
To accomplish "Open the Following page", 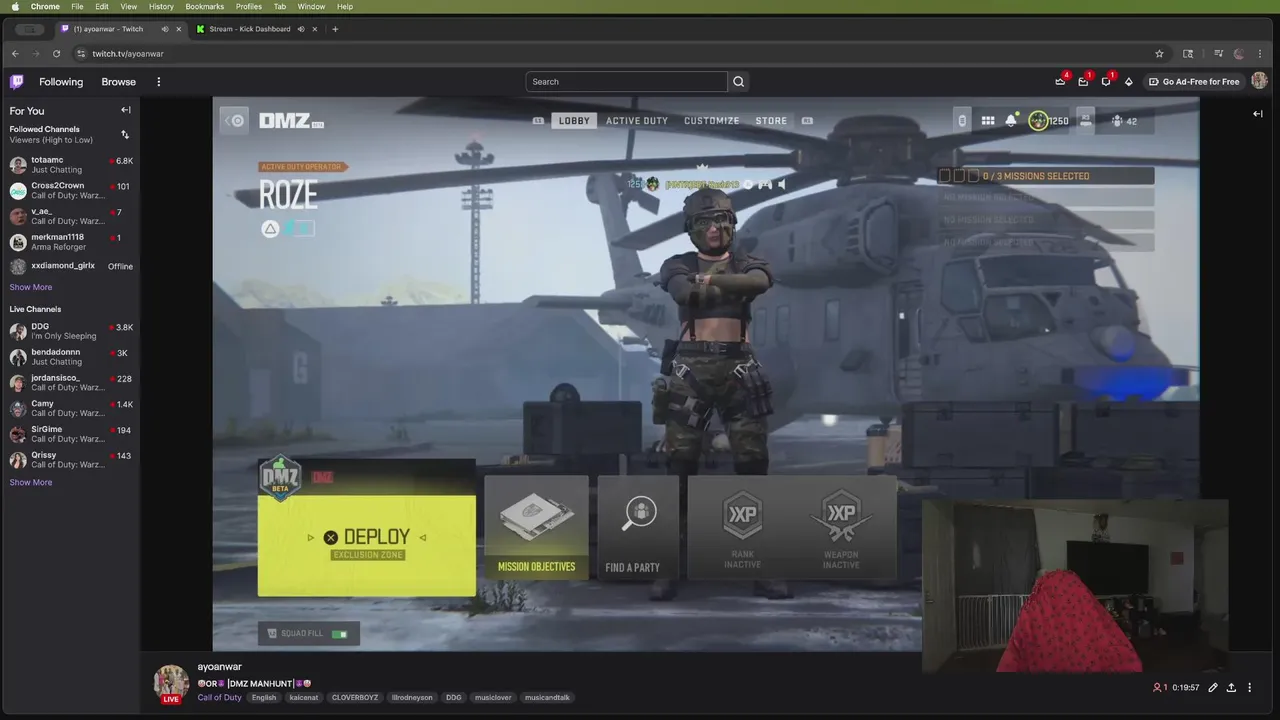I will pyautogui.click(x=61, y=82).
